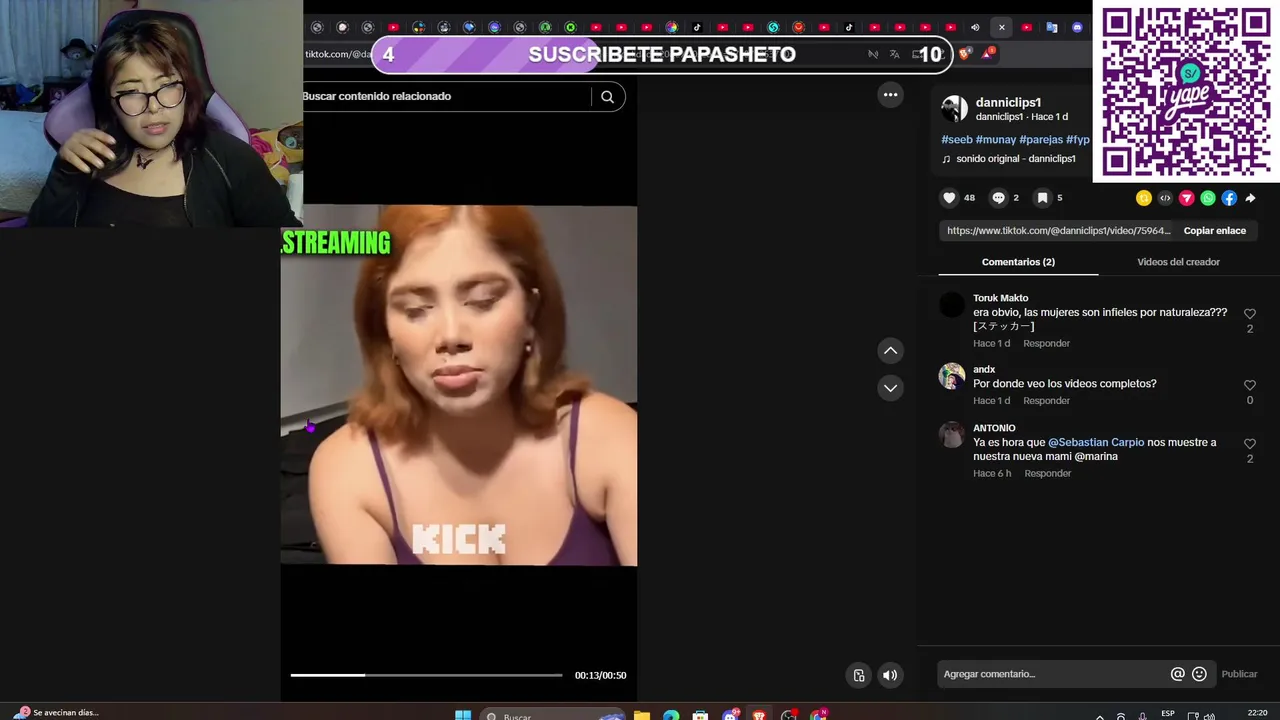The width and height of the screenshot is (1280, 720).
Task: Open weather widget Se avecinan días
Action: 56,713
